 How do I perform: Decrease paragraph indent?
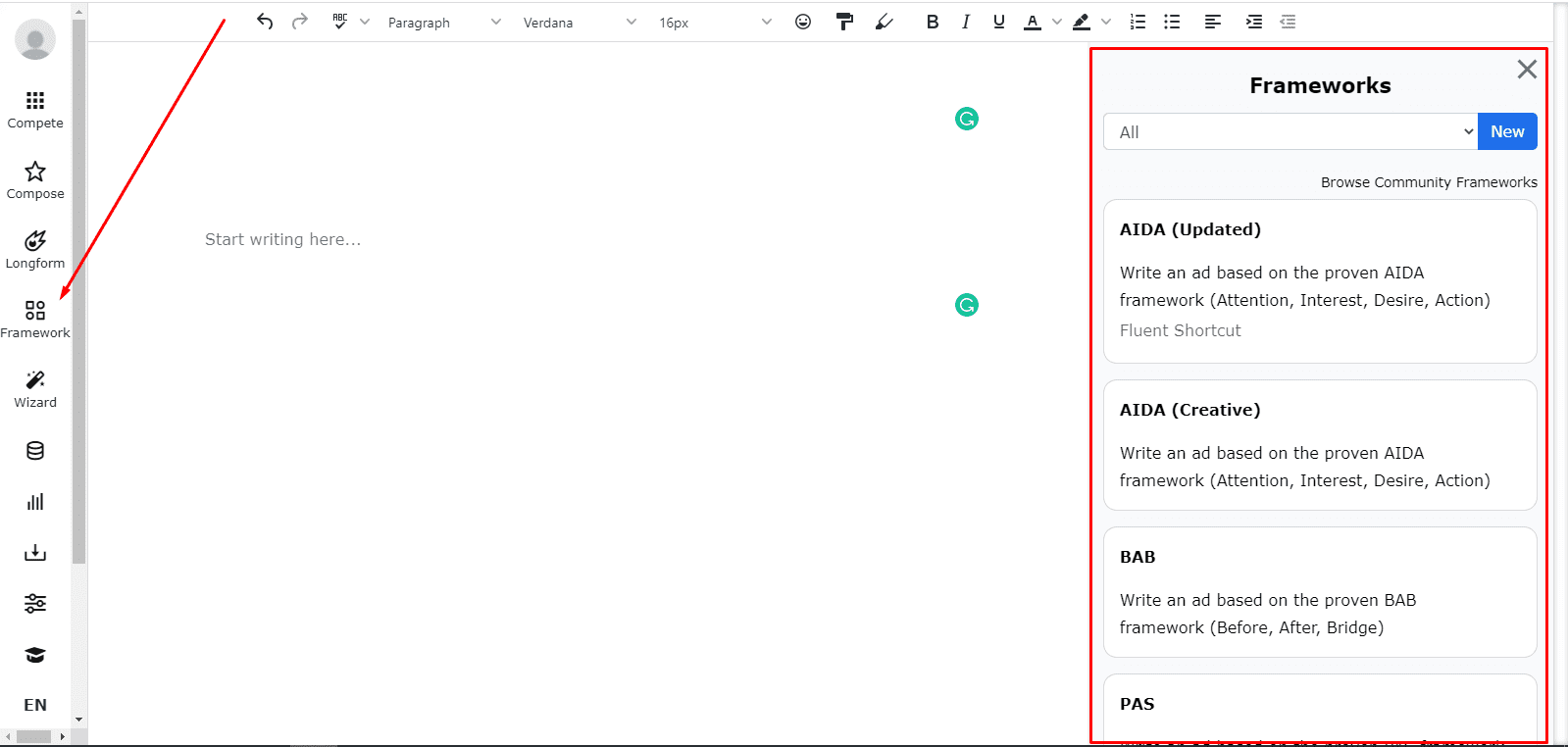[x=1289, y=22]
